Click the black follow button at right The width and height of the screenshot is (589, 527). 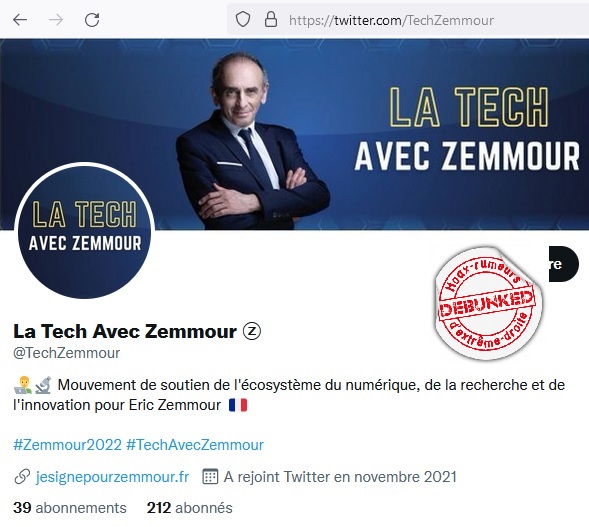click(x=563, y=264)
